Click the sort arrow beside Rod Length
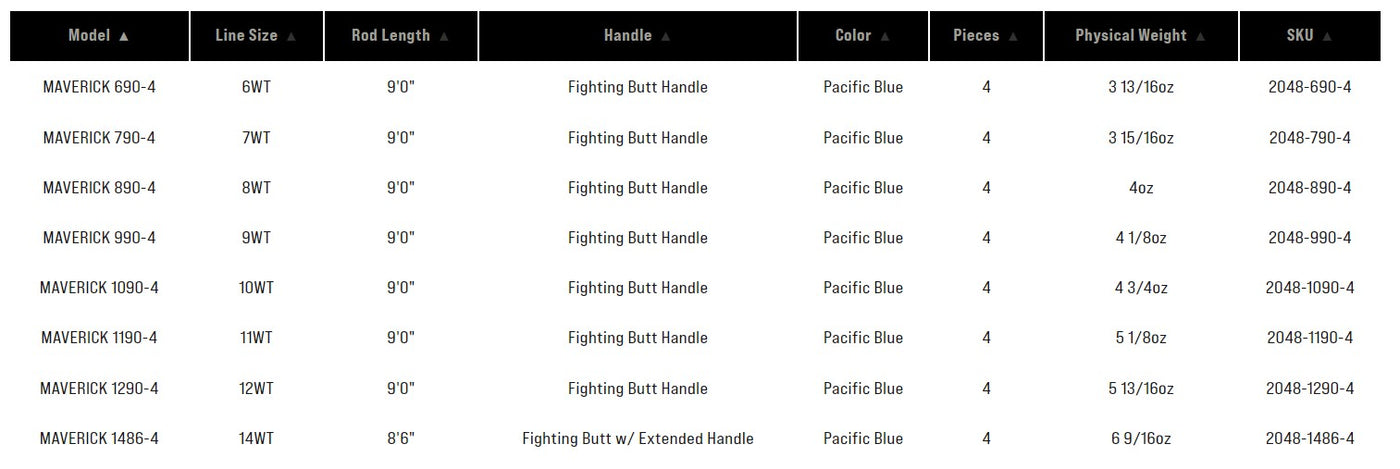This screenshot has height=469, width=1400. (444, 36)
